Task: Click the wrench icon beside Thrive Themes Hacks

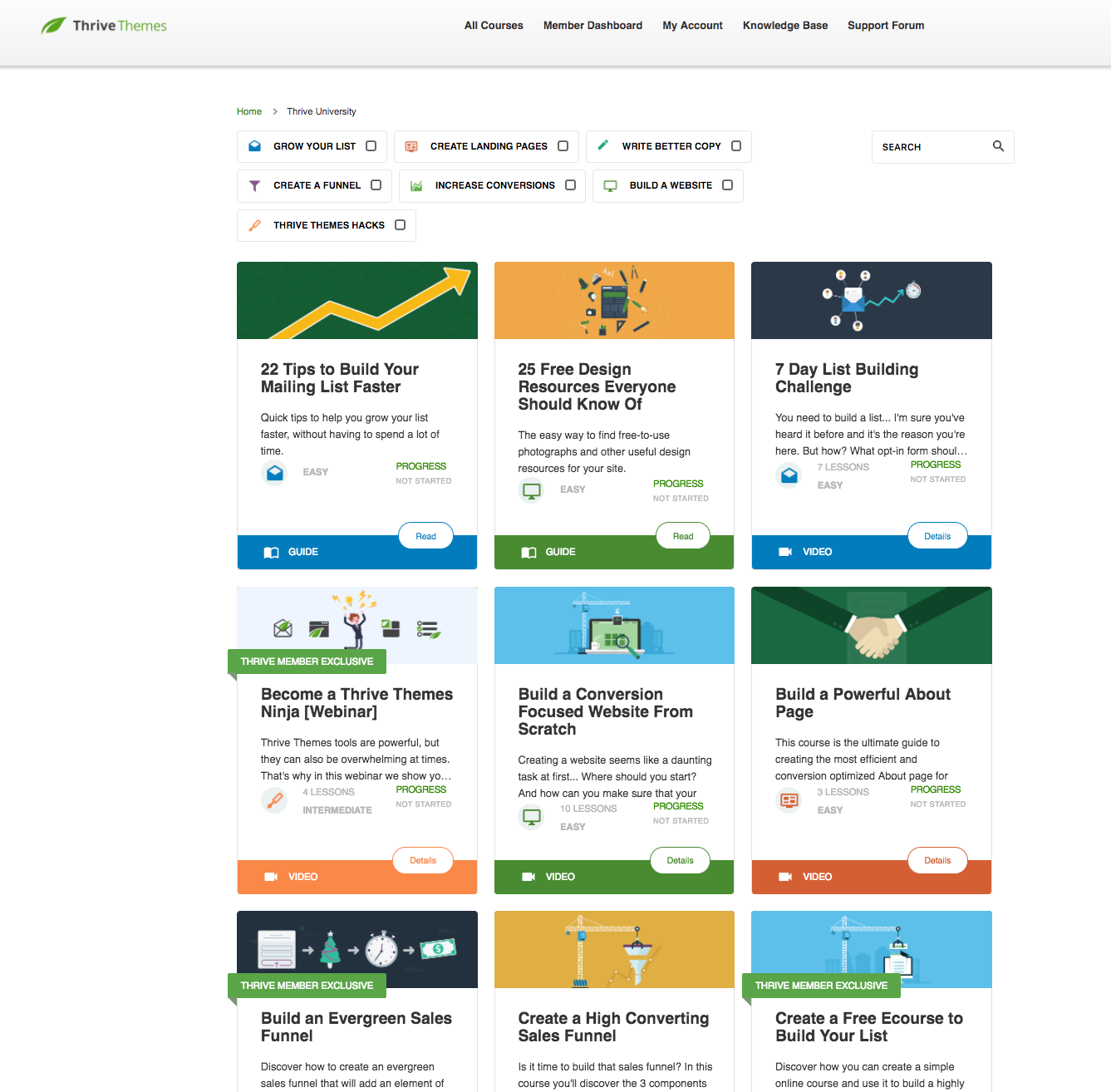Action: (255, 225)
